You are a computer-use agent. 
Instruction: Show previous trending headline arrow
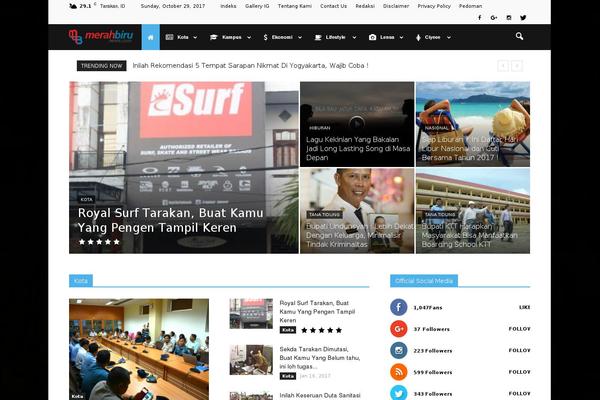coord(503,66)
